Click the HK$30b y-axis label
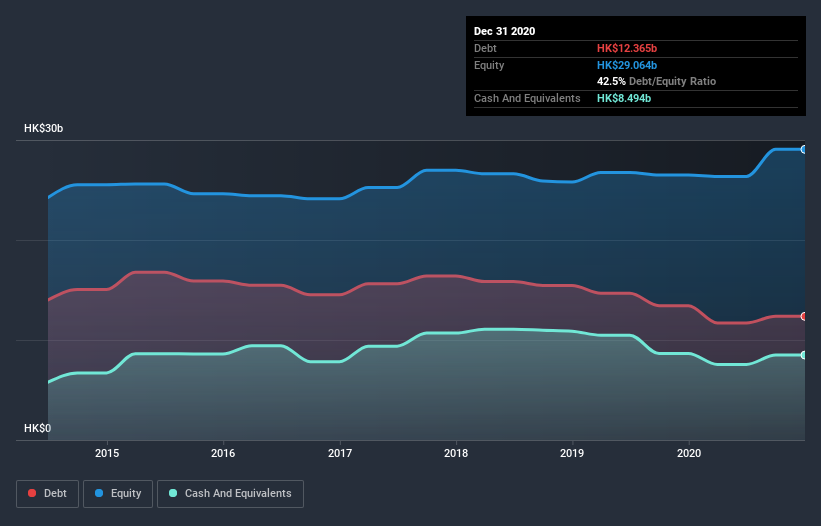 click(x=43, y=129)
